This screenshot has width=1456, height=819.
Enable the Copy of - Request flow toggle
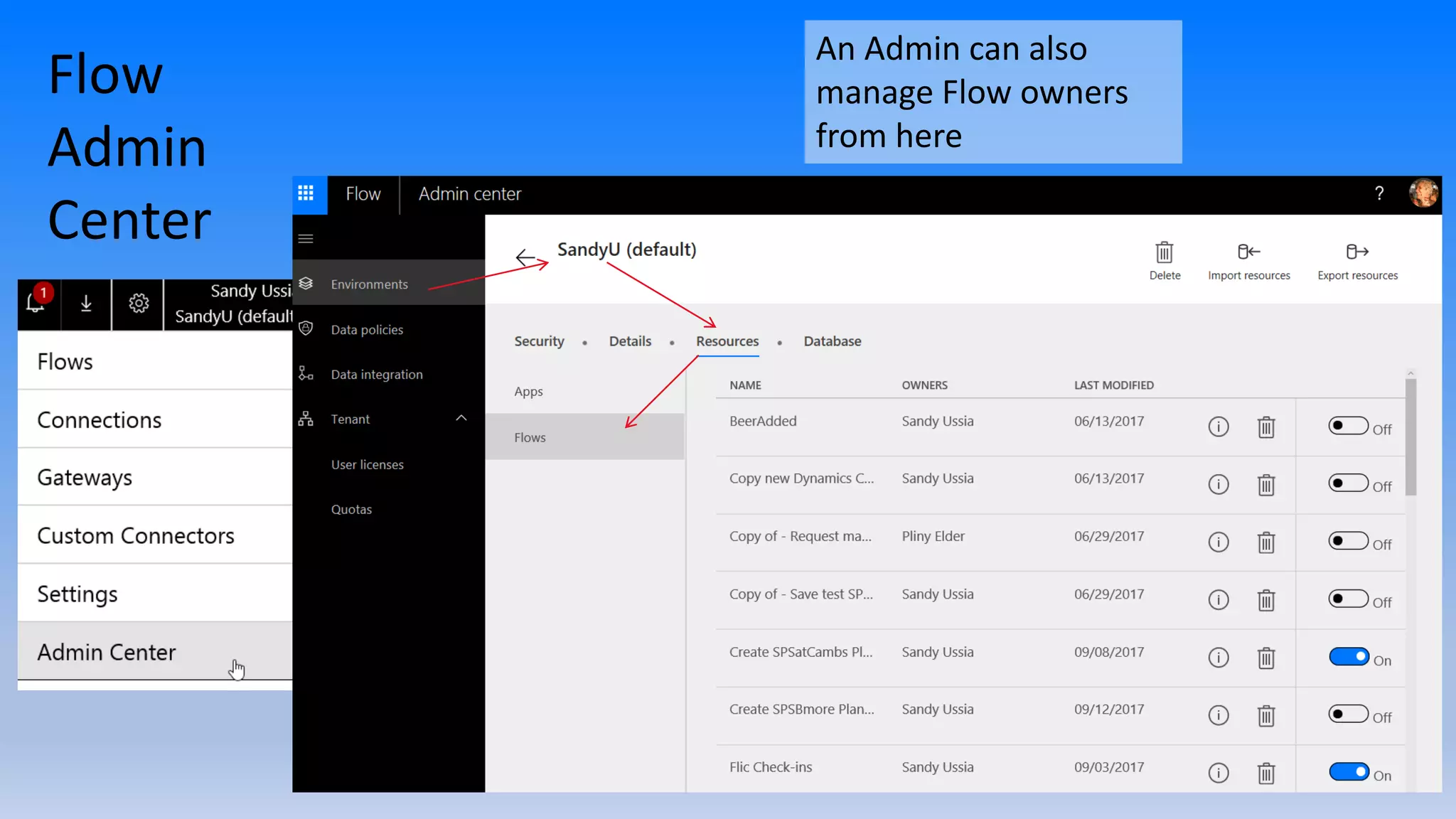tap(1348, 541)
